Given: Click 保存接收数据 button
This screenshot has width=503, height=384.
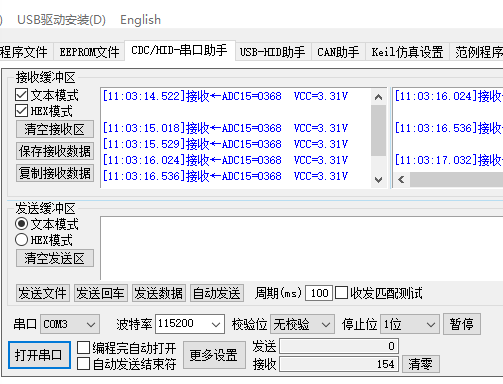Looking at the screenshot, I should click(x=55, y=151).
